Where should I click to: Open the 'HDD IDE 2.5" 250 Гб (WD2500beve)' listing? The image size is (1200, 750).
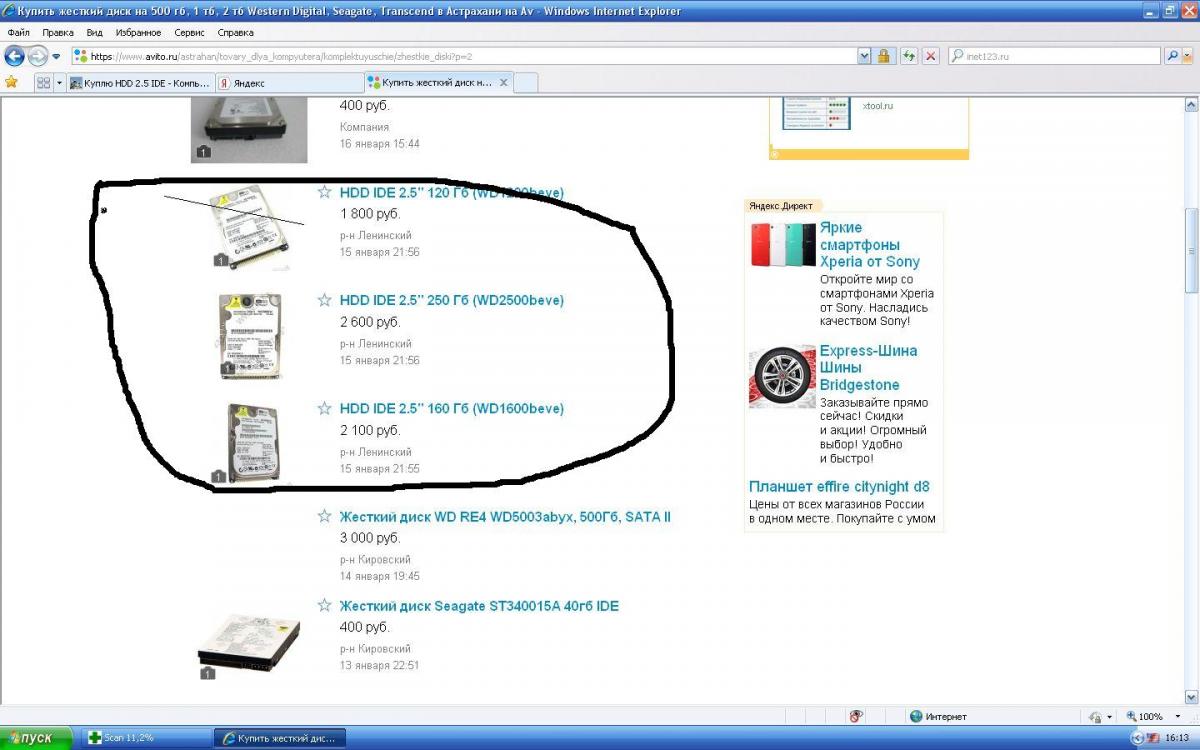(451, 300)
